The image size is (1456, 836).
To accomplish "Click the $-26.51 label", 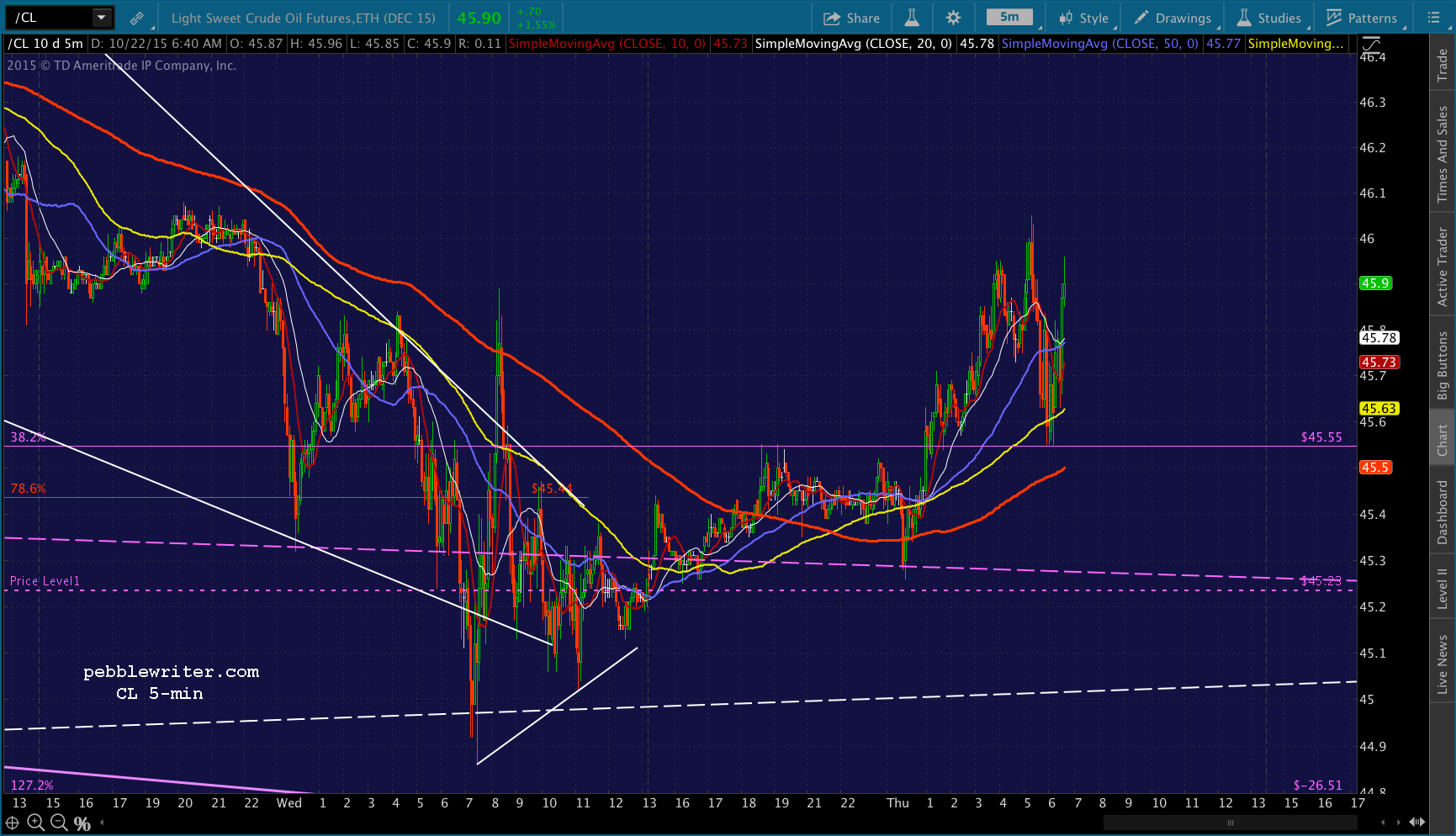I will click(1318, 786).
